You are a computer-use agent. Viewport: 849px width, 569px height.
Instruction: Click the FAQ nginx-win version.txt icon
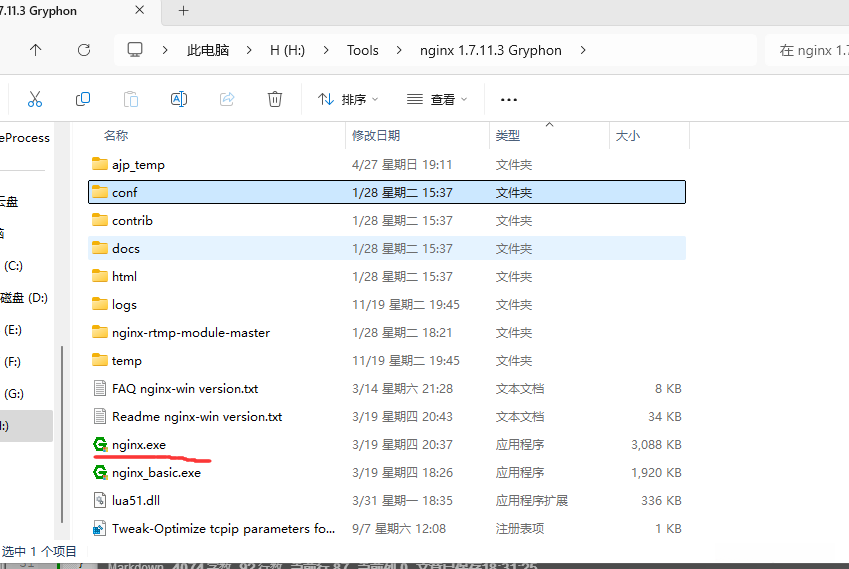(x=100, y=388)
